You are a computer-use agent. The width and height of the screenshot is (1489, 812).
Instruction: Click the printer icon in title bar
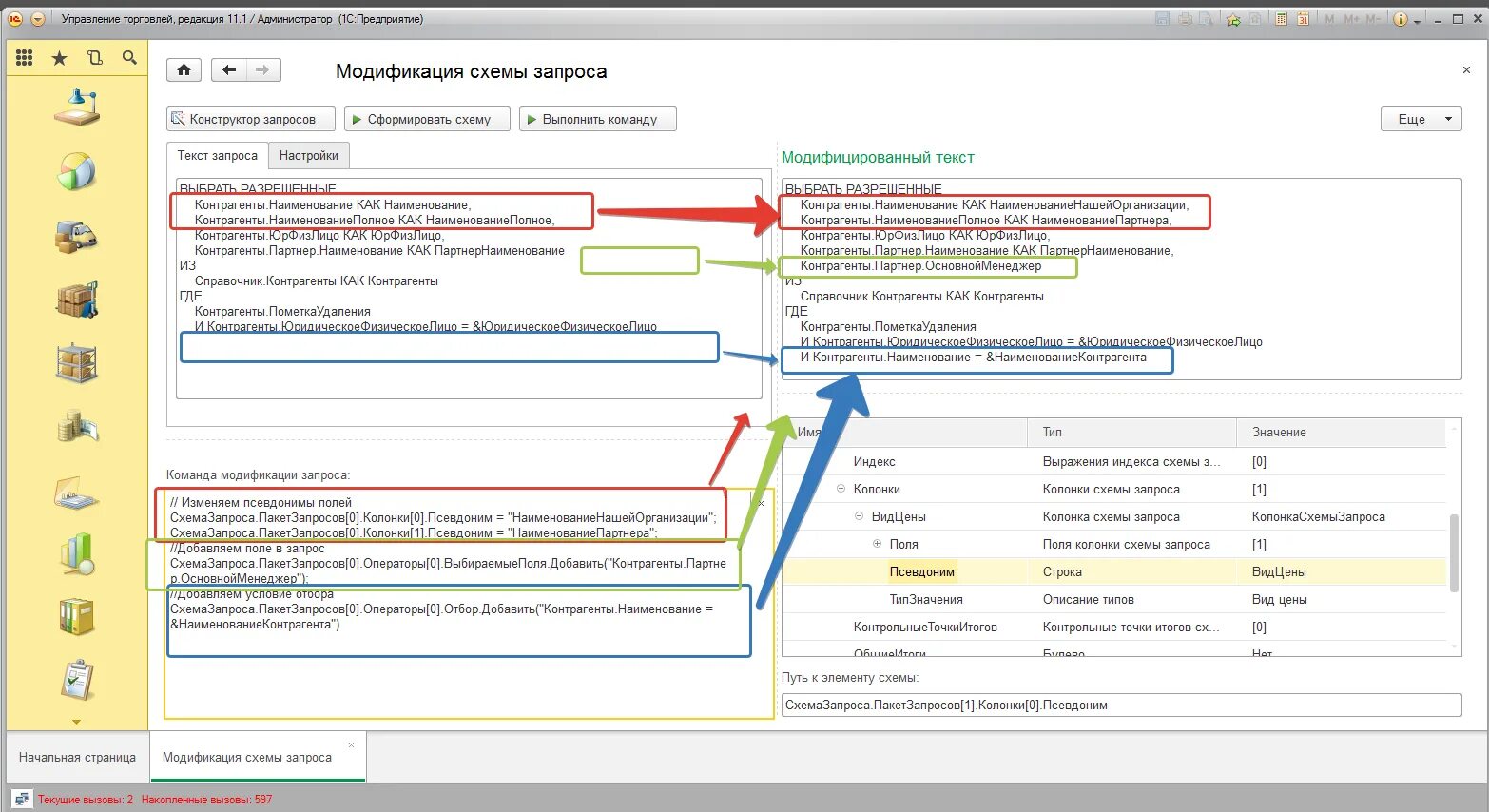point(1185,18)
